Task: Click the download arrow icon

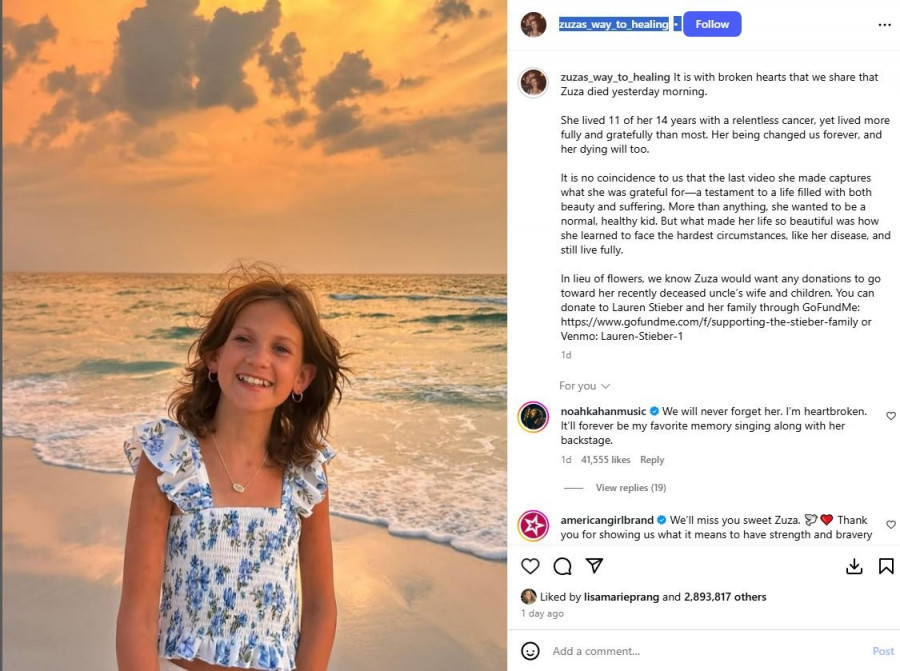Action: pyautogui.click(x=854, y=566)
